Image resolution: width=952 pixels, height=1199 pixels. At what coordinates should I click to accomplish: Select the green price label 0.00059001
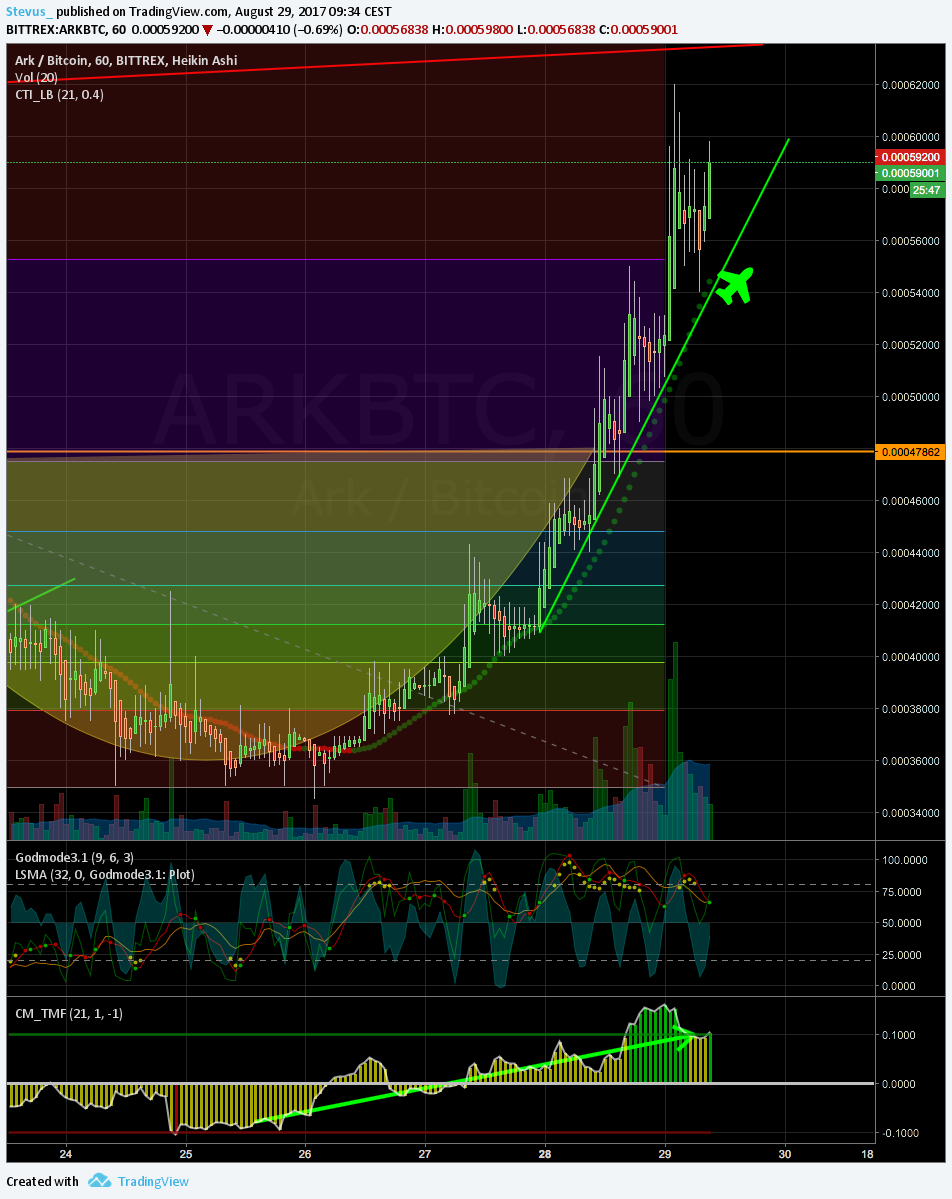pos(910,173)
